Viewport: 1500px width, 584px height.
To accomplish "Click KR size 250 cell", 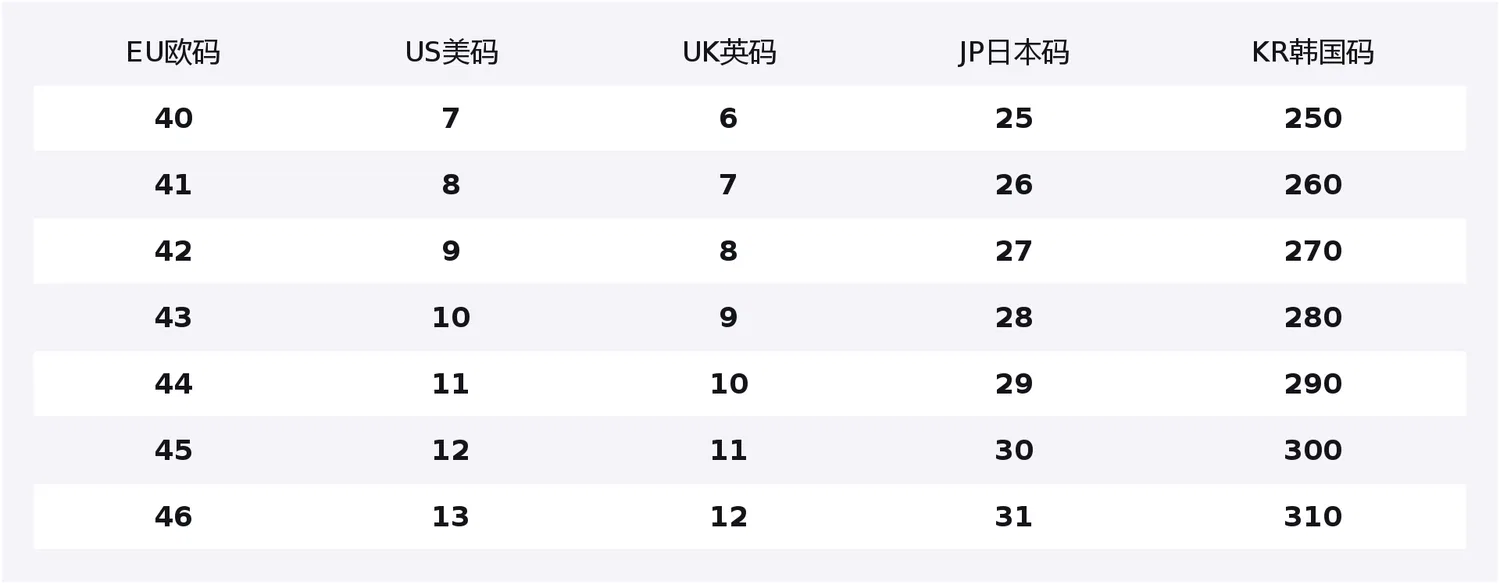I will pos(1313,119).
